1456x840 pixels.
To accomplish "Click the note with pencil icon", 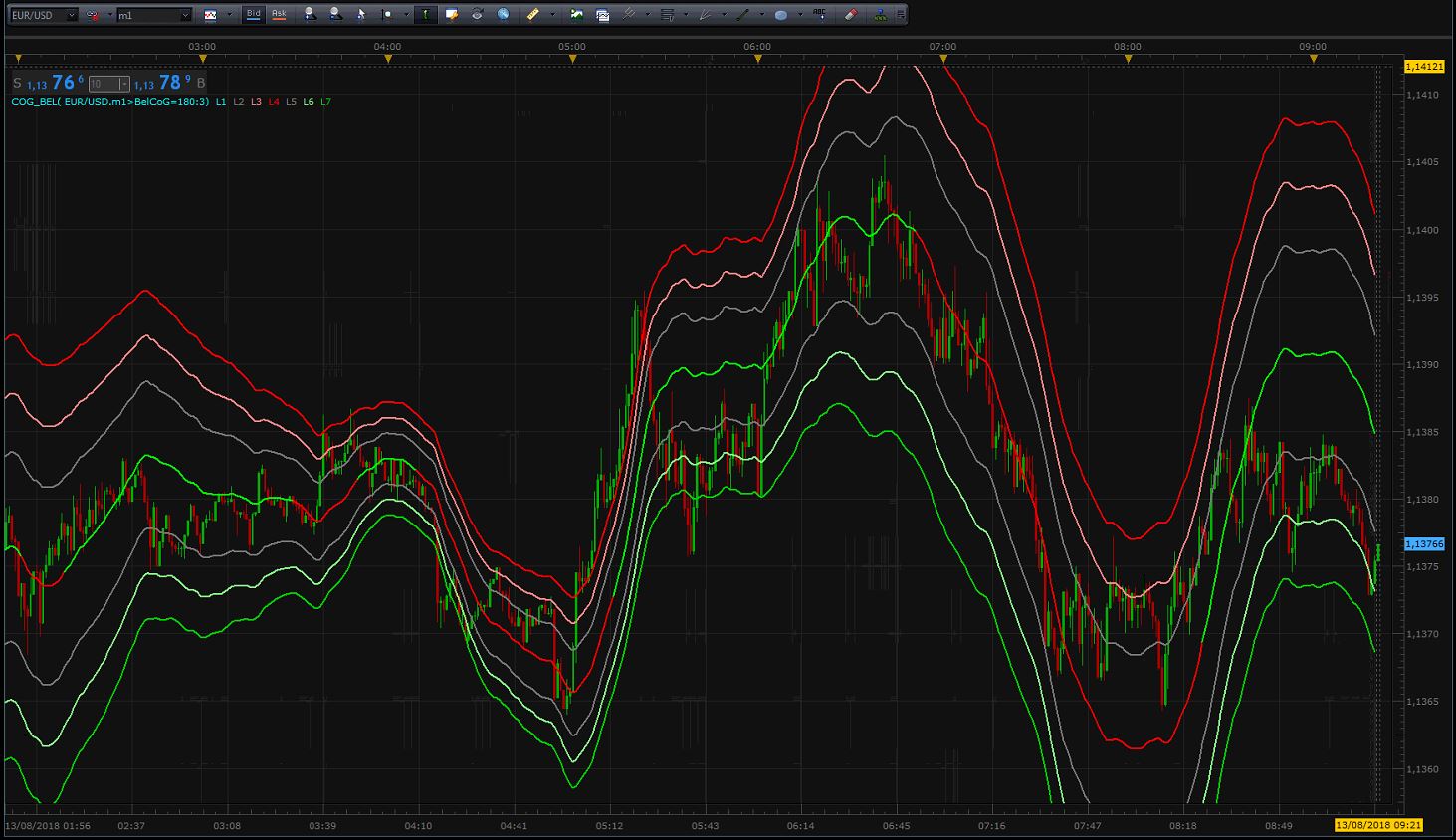I will (452, 15).
